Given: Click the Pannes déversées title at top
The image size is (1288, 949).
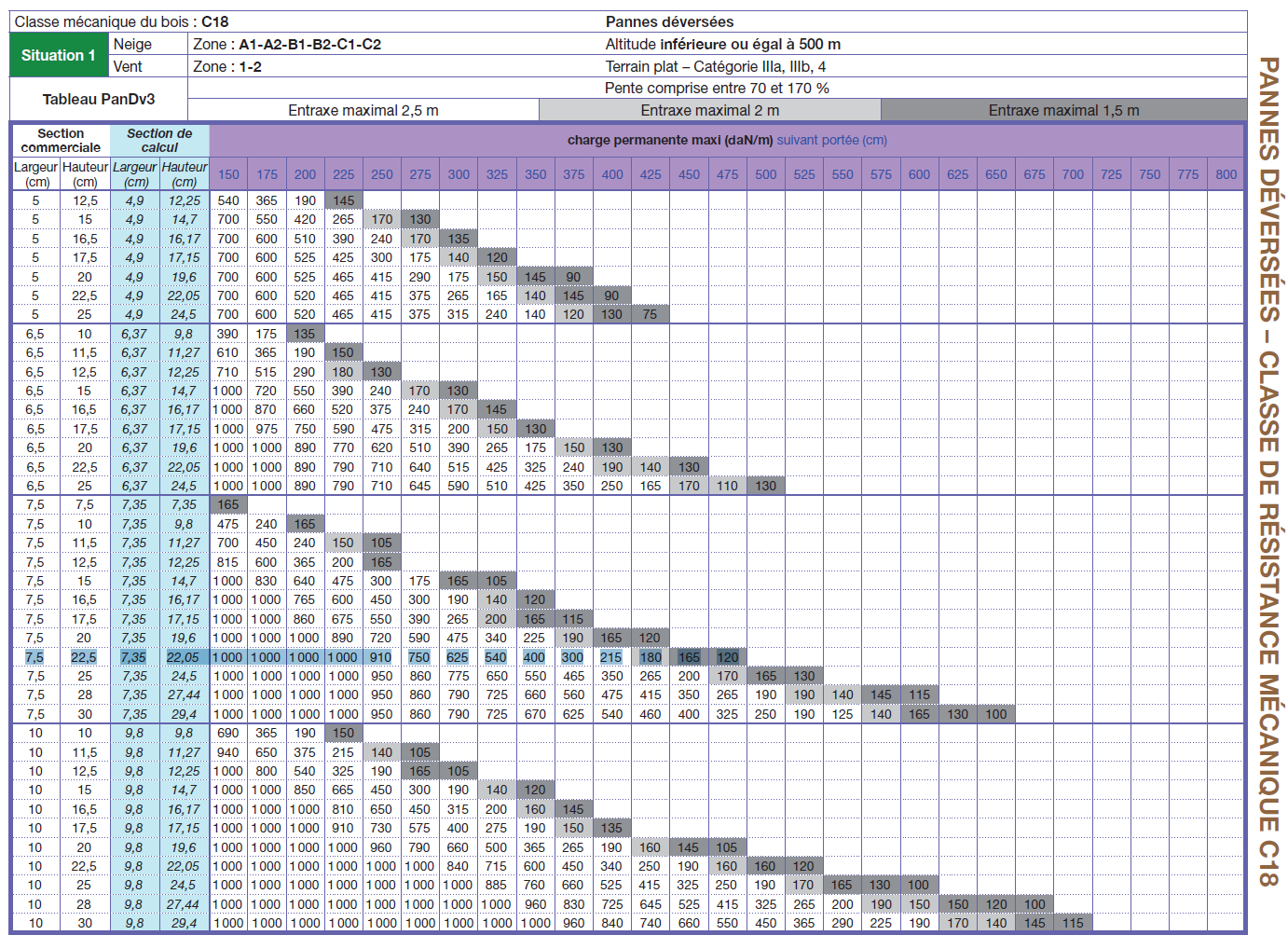Looking at the screenshot, I should (669, 21).
